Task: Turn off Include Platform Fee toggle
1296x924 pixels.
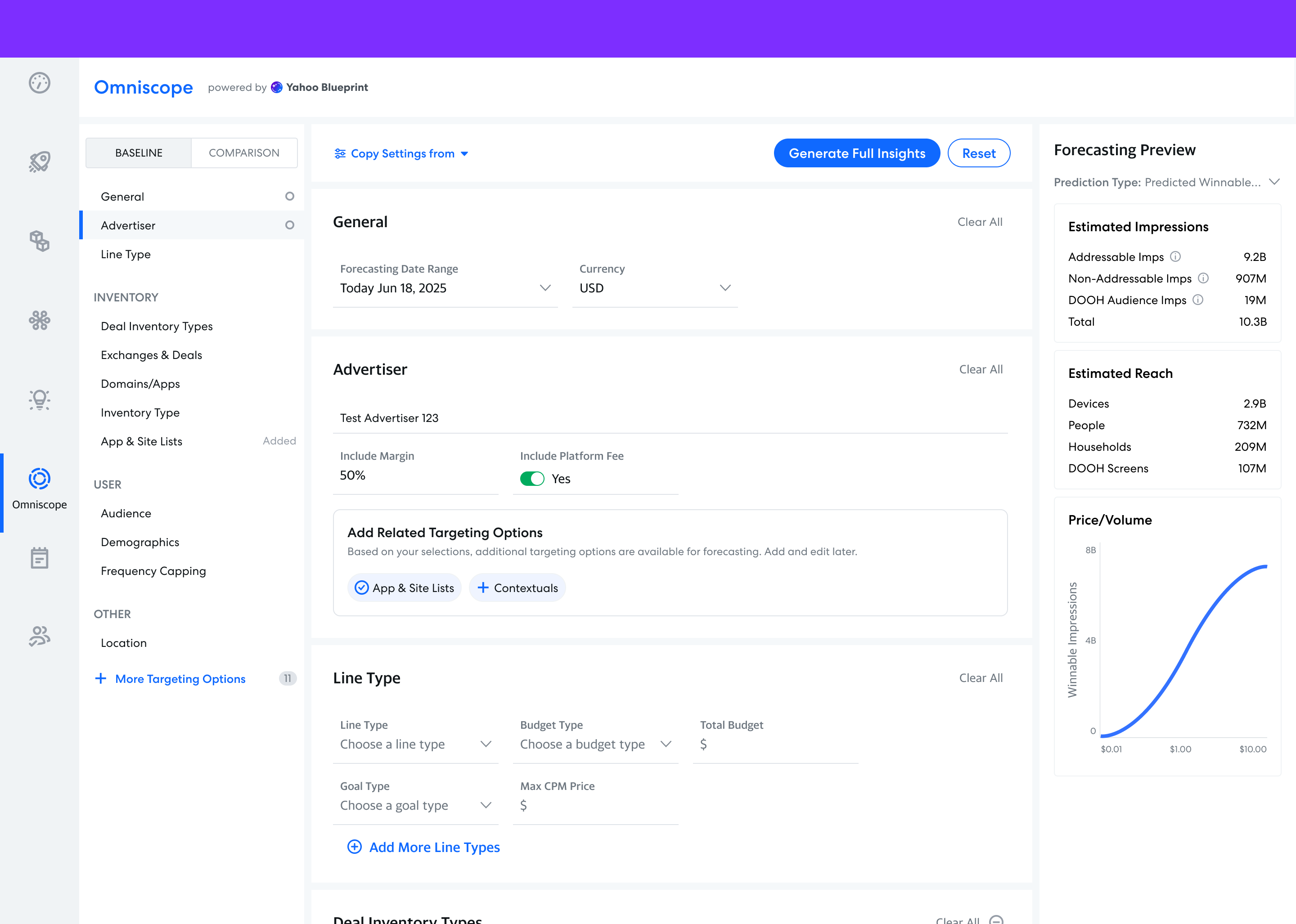Action: click(532, 479)
